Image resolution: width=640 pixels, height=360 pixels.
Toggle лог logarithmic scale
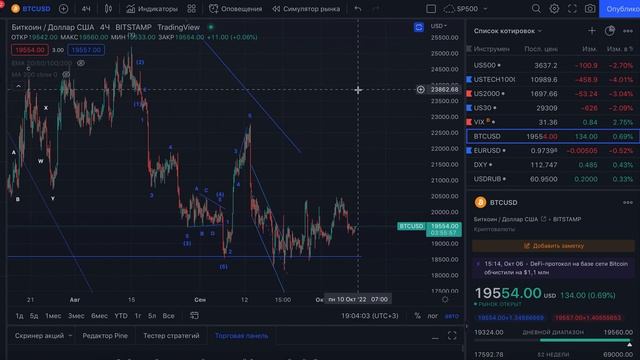click(433, 316)
